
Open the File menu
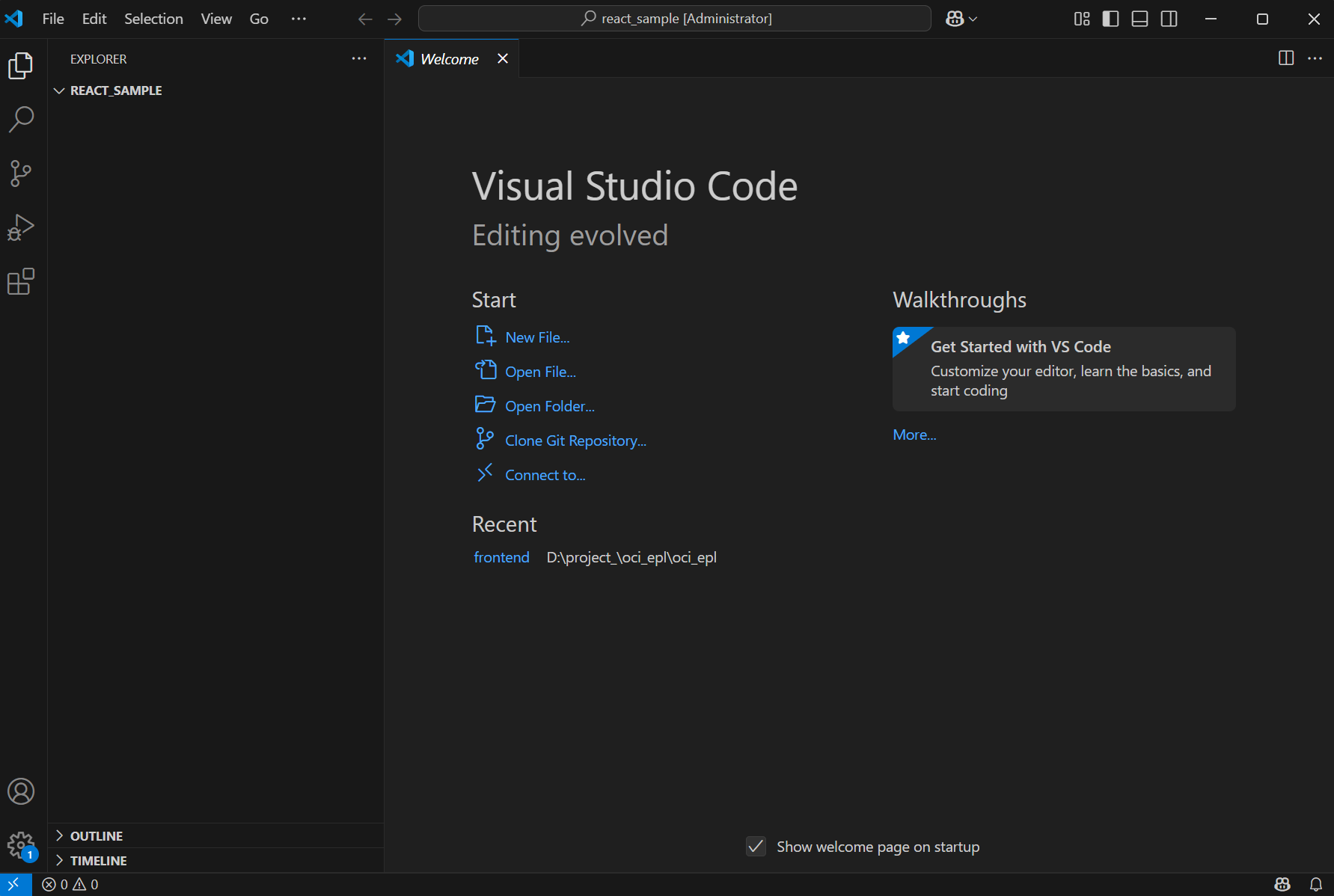pos(53,19)
